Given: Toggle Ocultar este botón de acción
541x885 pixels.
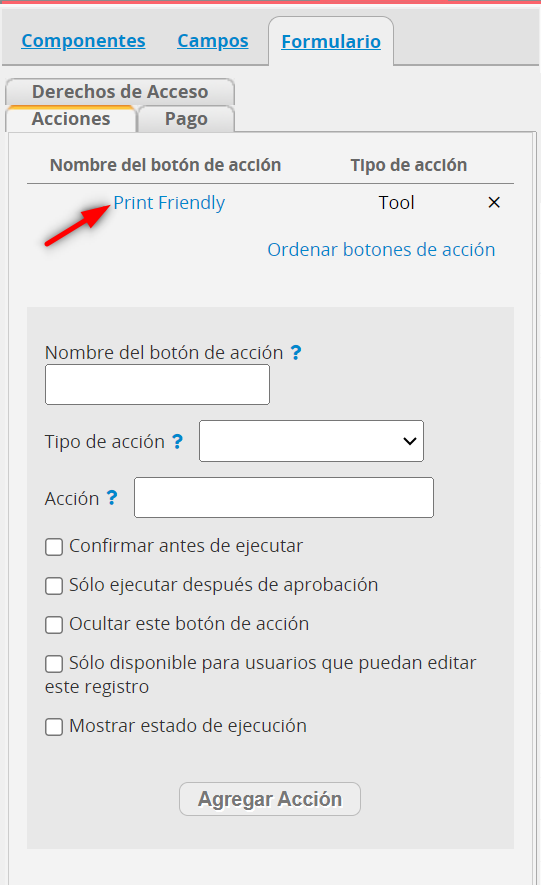Looking at the screenshot, I should click(x=54, y=625).
